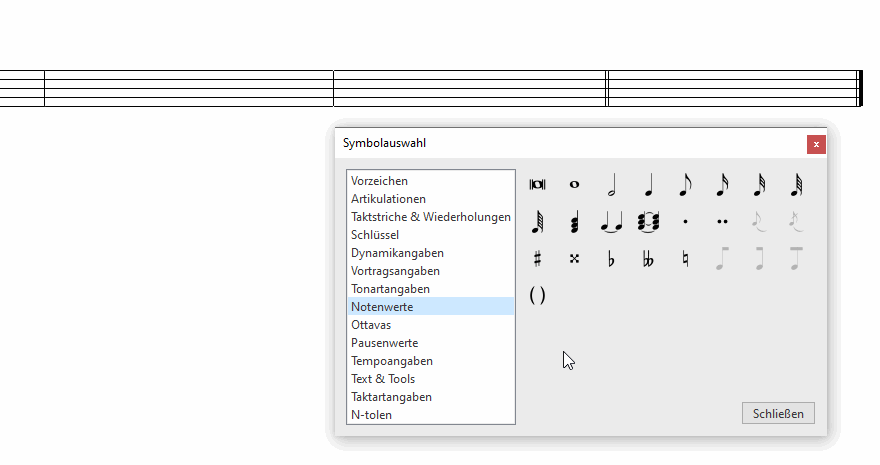Select the double whole note (breve)
This screenshot has width=880, height=465.
click(x=537, y=184)
